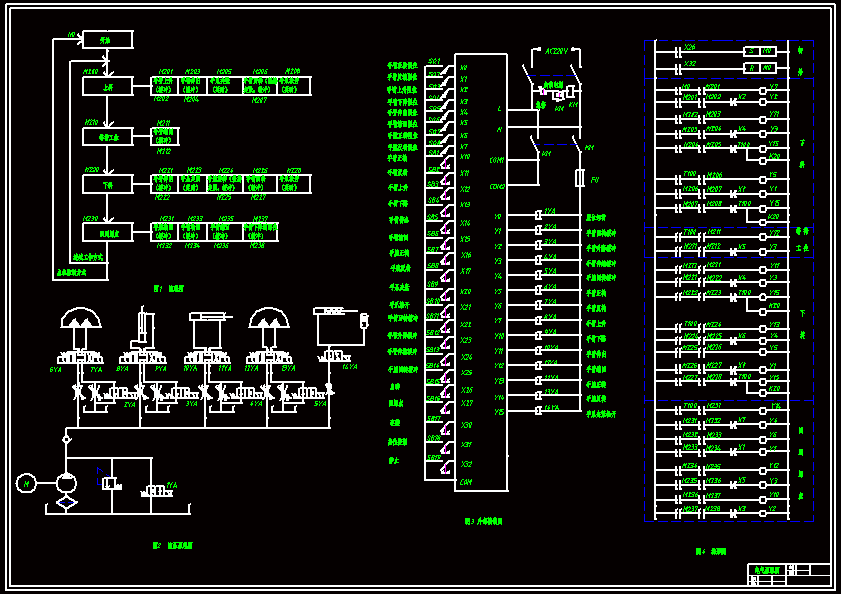This screenshot has height=594, width=841.
Task: Click the 6YA label in hydraulic diagram
Action: coord(55,370)
